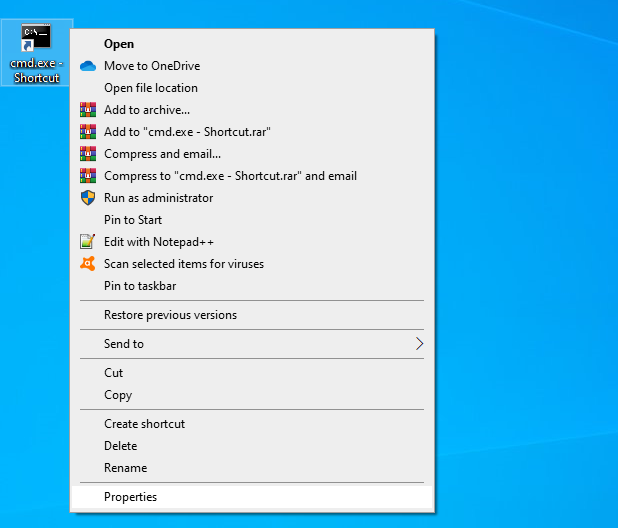Click WinRAR icon beside Add to archive
619x528 pixels.
pyautogui.click(x=88, y=110)
